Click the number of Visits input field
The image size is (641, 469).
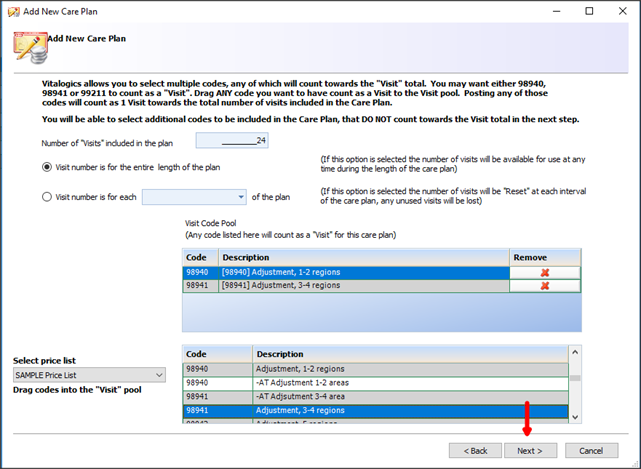coord(232,142)
